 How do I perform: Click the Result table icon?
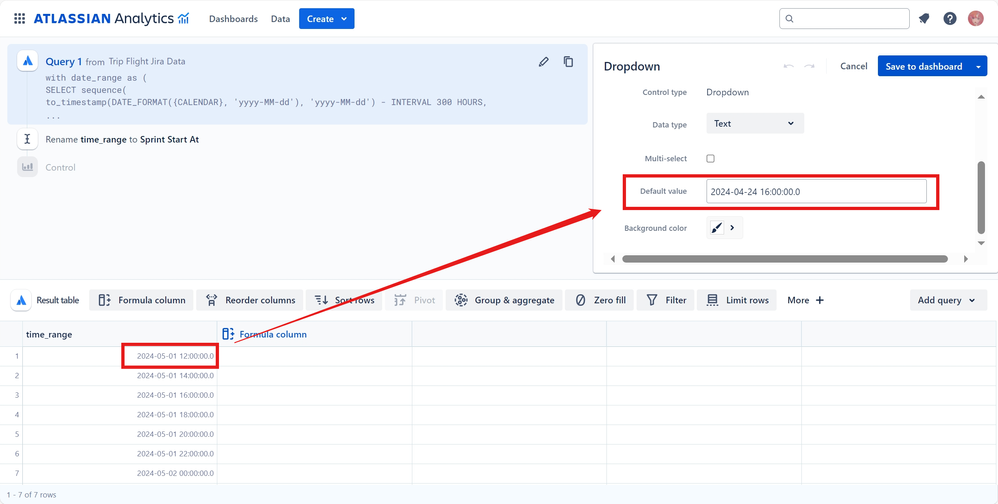tap(22, 300)
